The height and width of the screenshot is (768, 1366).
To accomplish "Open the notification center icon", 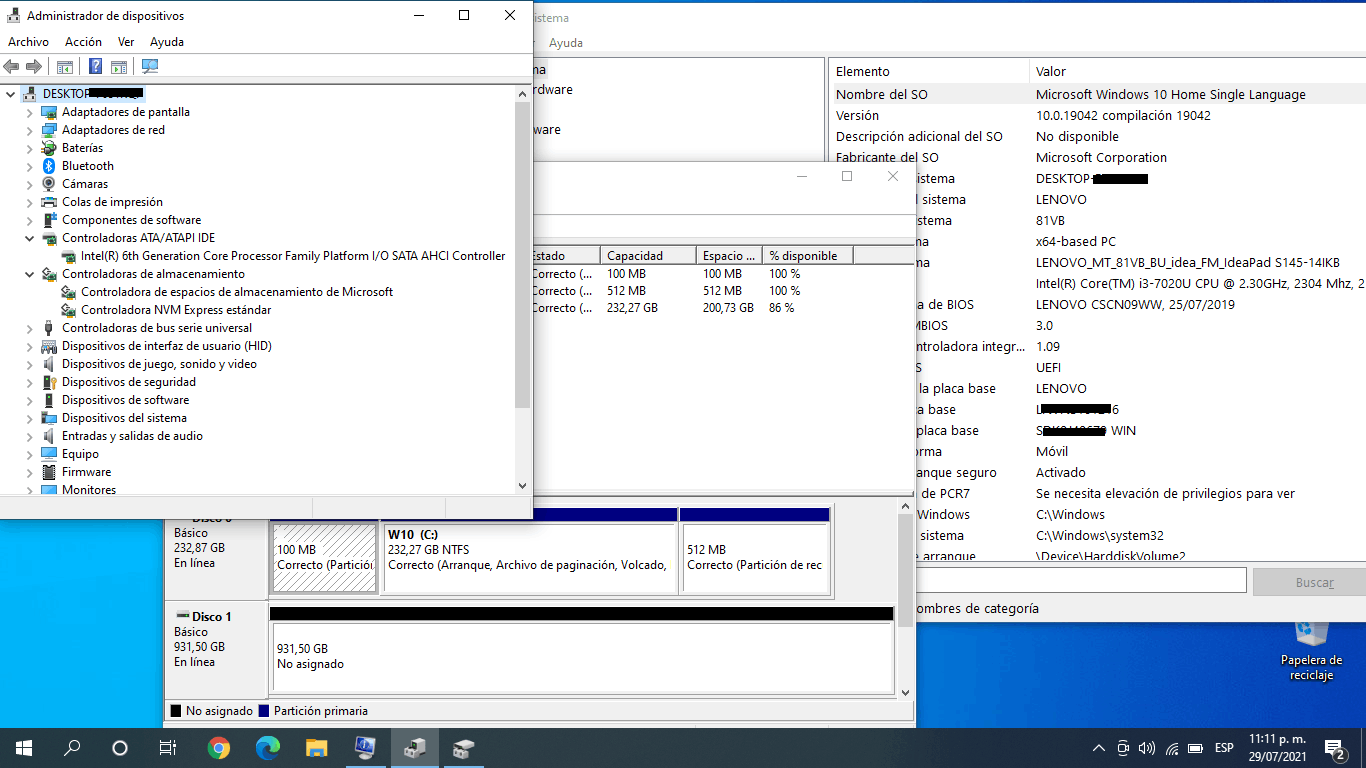I will [x=1334, y=747].
